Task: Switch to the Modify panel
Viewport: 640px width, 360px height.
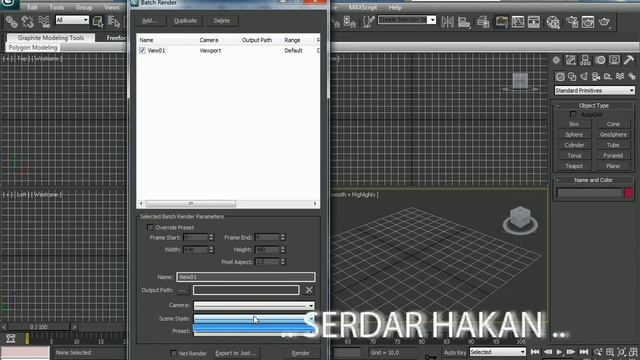Action: click(x=571, y=60)
